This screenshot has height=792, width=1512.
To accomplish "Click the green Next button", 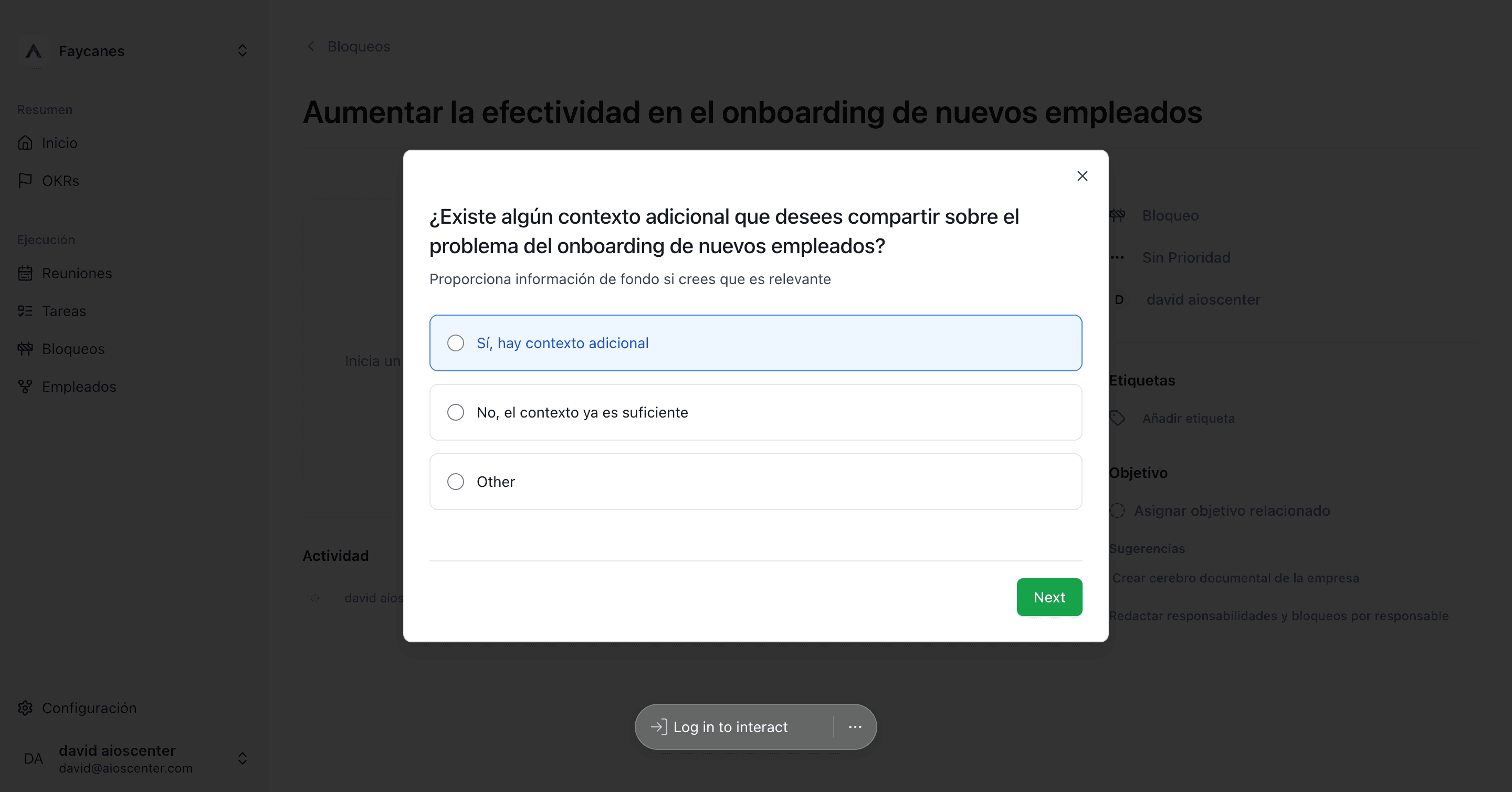I will 1049,597.
